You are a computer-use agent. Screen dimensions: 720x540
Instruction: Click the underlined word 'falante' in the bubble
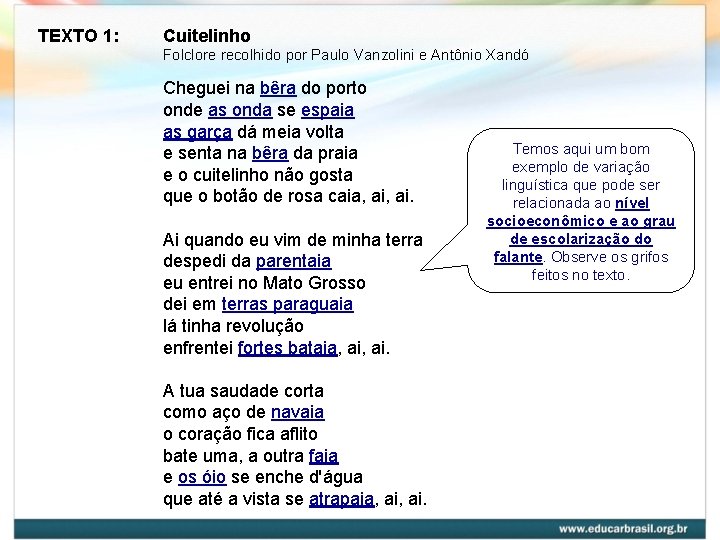tap(518, 257)
